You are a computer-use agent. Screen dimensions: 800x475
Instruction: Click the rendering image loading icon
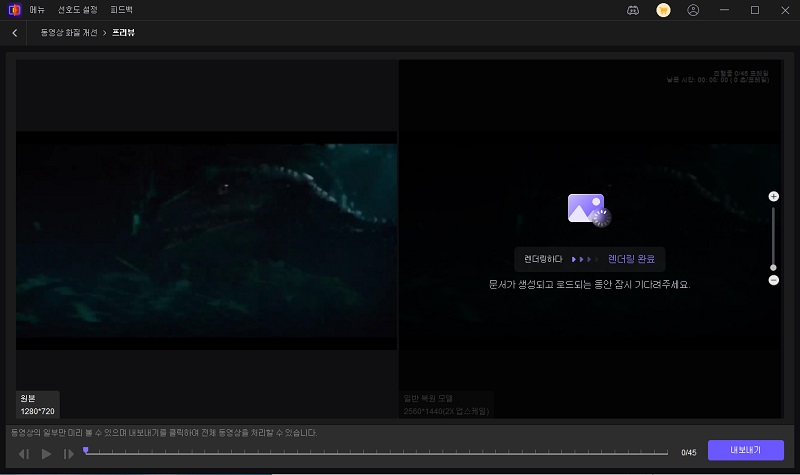coord(589,210)
